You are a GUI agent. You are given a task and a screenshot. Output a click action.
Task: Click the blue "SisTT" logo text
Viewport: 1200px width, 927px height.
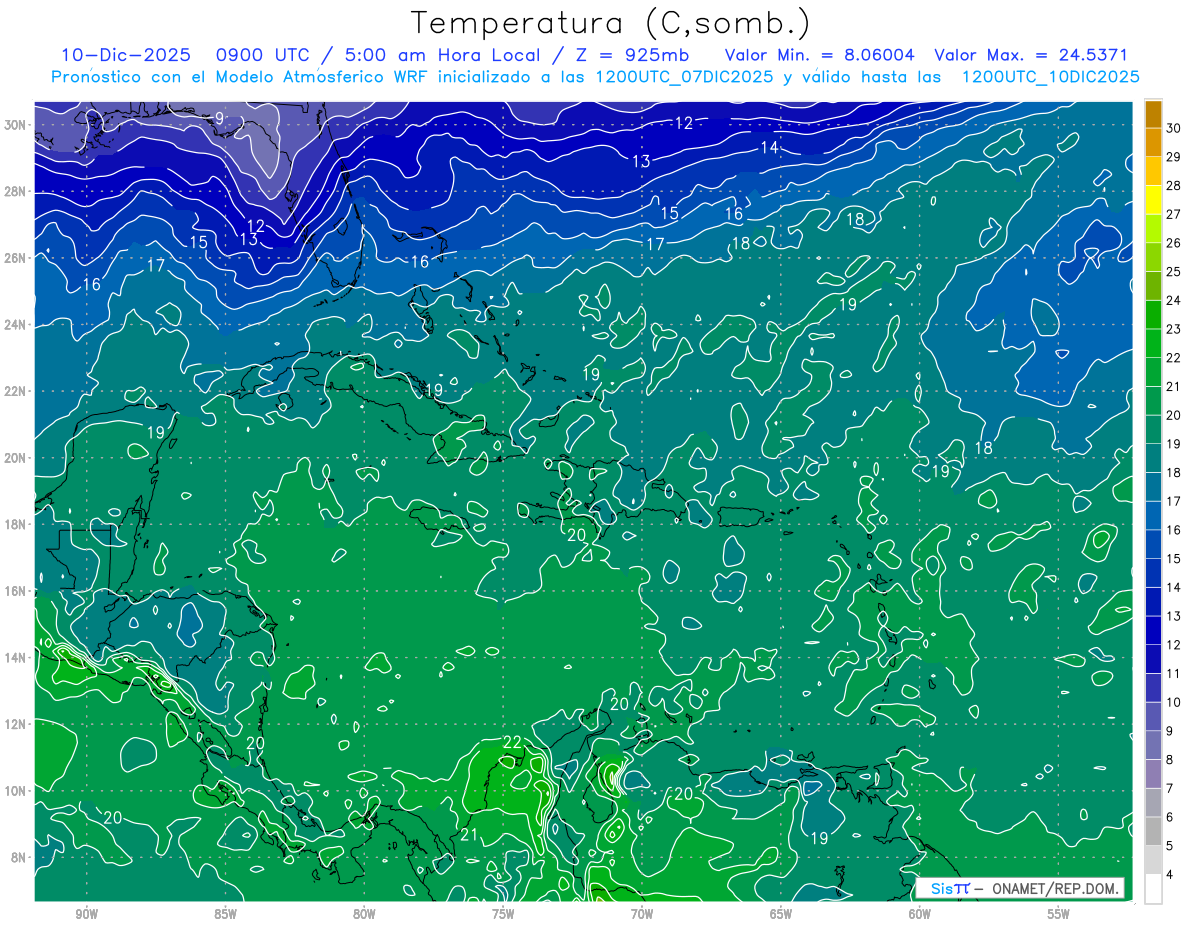(949, 888)
